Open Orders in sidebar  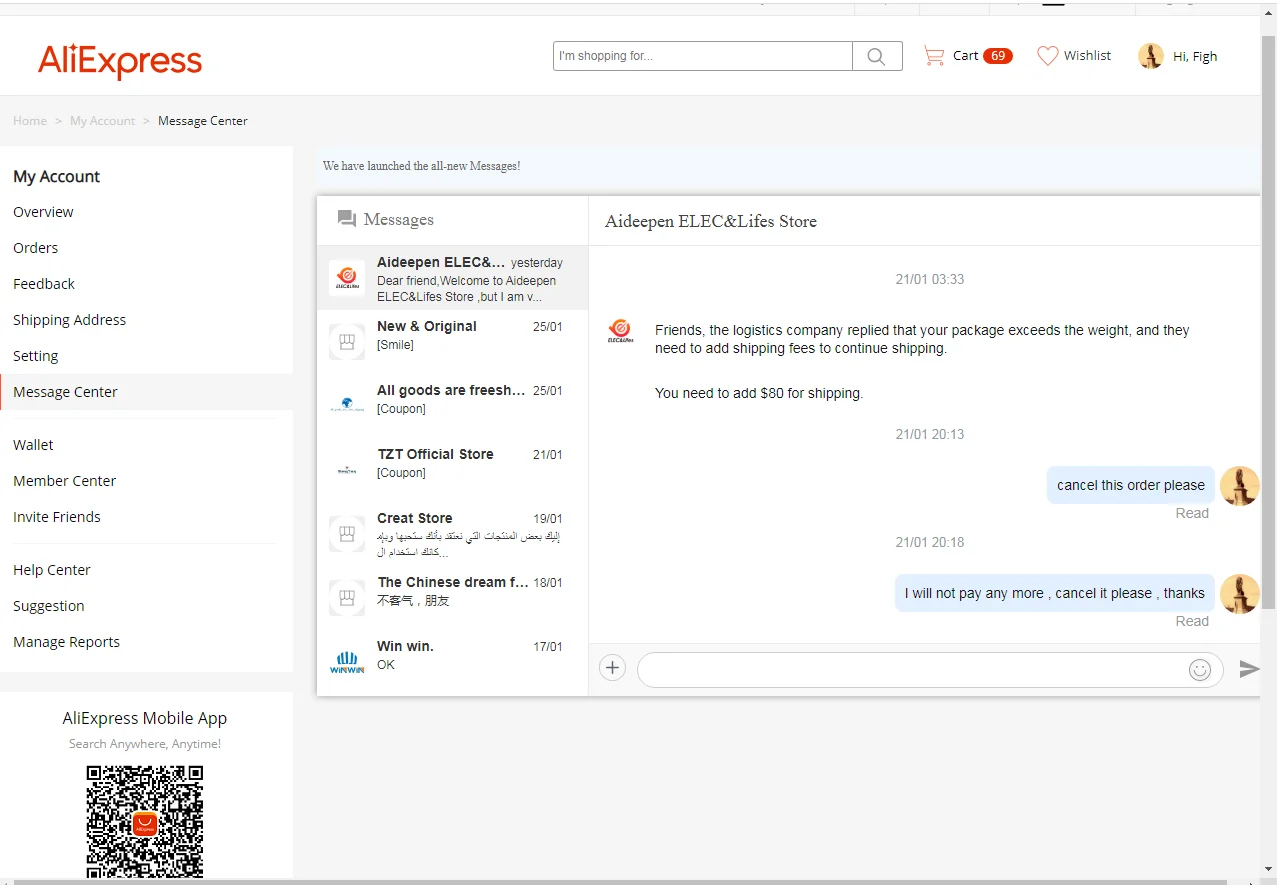tap(35, 248)
